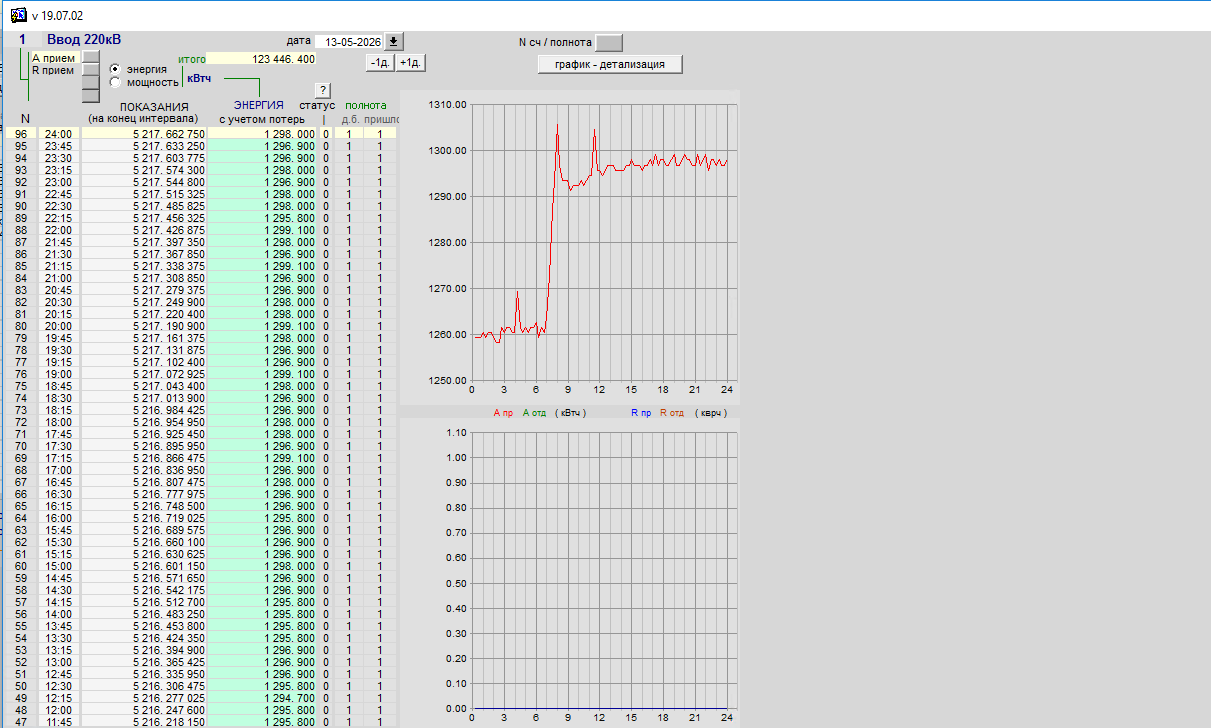Screen dimensions: 1211x728
Task: Click the number 1 meter index at top left
Action: tap(22, 40)
